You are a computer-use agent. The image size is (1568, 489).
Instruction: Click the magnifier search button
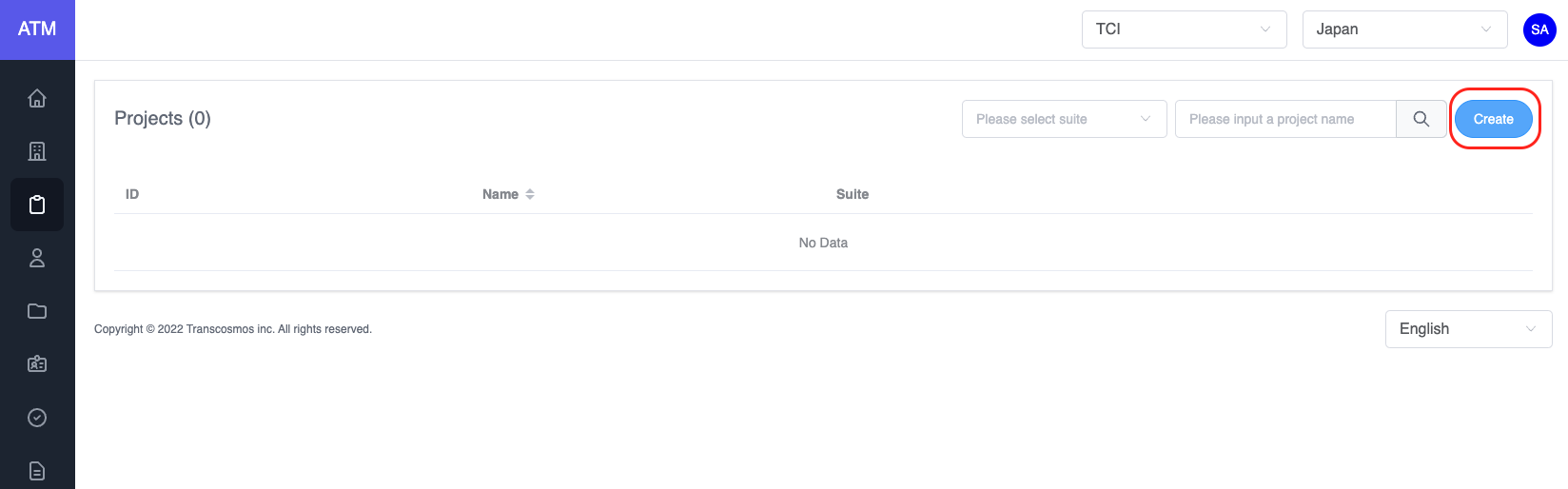pyautogui.click(x=1421, y=119)
